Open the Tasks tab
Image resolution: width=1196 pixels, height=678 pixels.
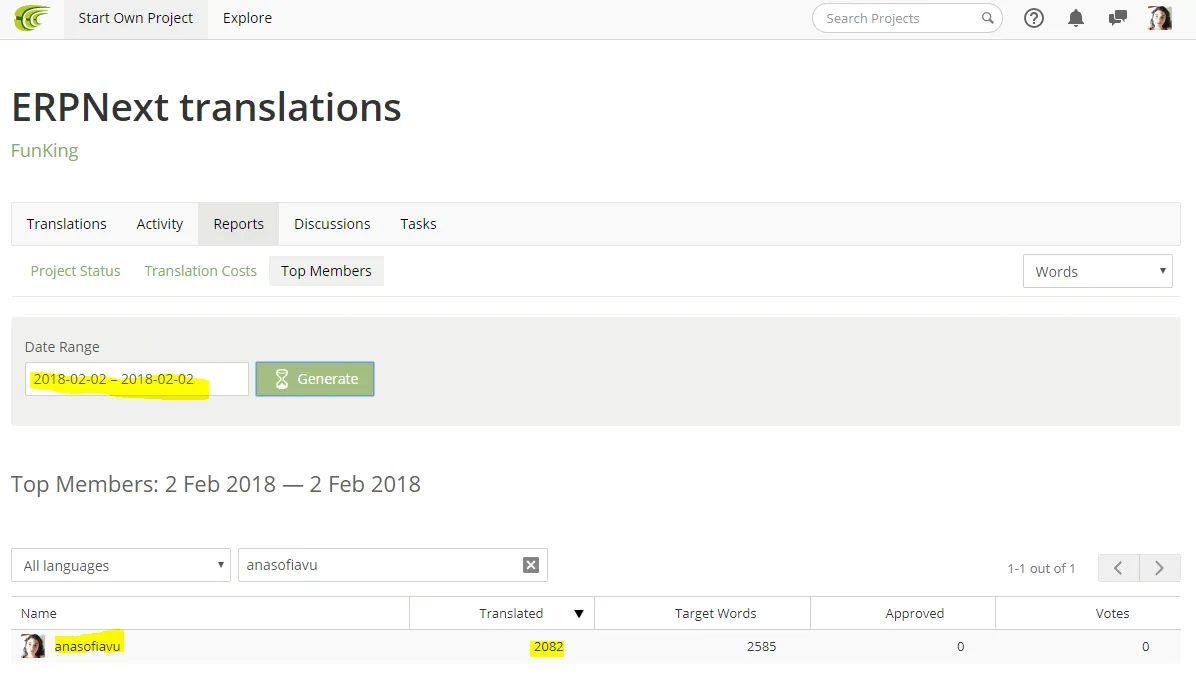[418, 224]
